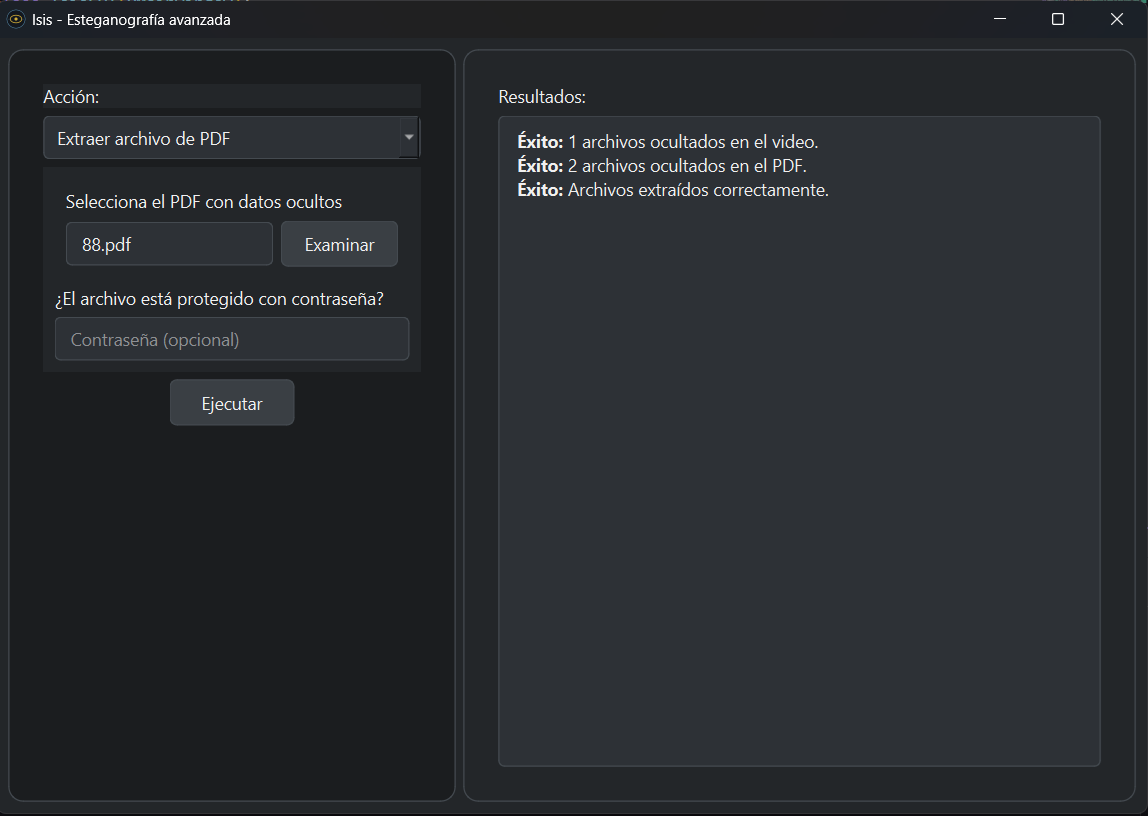Click empty left panel space below Ejecutar
Viewport: 1148px width, 816px height.
[232, 600]
